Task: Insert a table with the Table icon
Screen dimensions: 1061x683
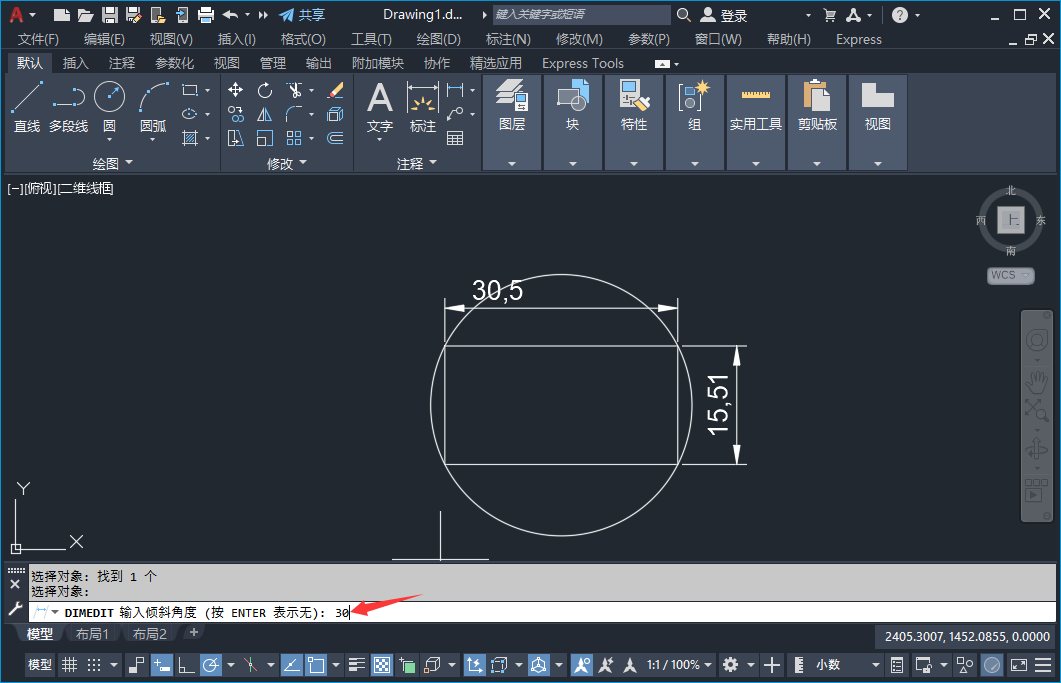Action: pos(455,138)
